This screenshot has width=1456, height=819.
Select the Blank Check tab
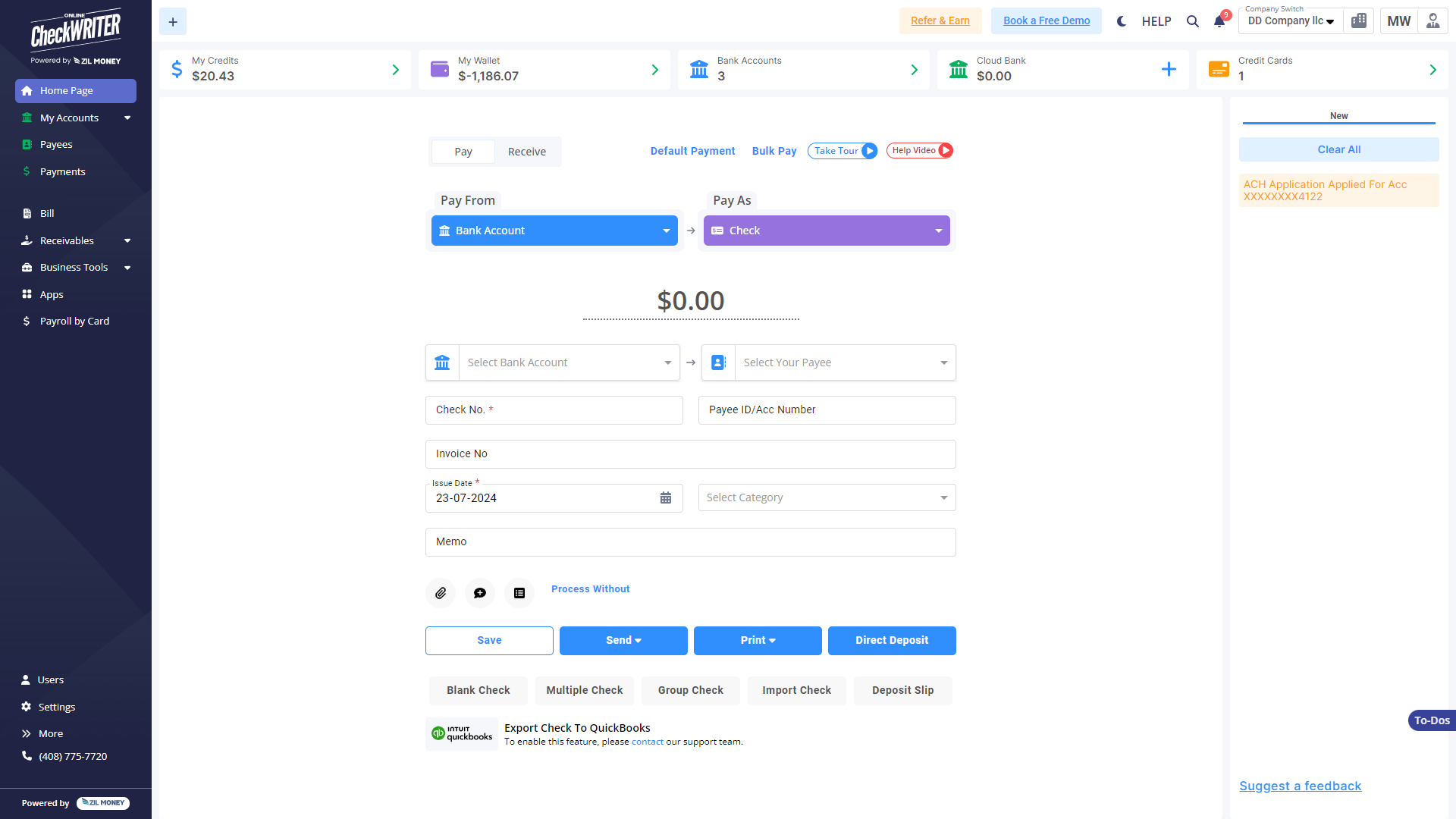click(x=478, y=690)
